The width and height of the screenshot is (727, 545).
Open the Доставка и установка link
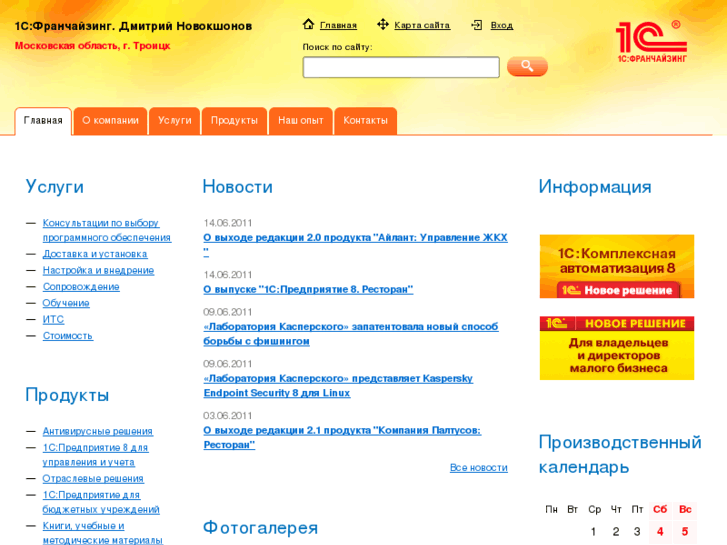[95, 254]
